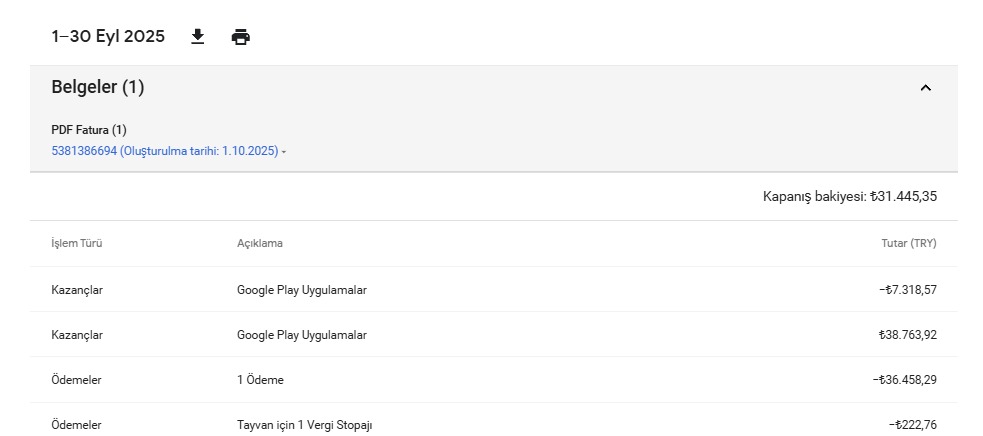Select the 1–30 Eyl 2025 date heading
The height and width of the screenshot is (436, 983).
pos(108,36)
